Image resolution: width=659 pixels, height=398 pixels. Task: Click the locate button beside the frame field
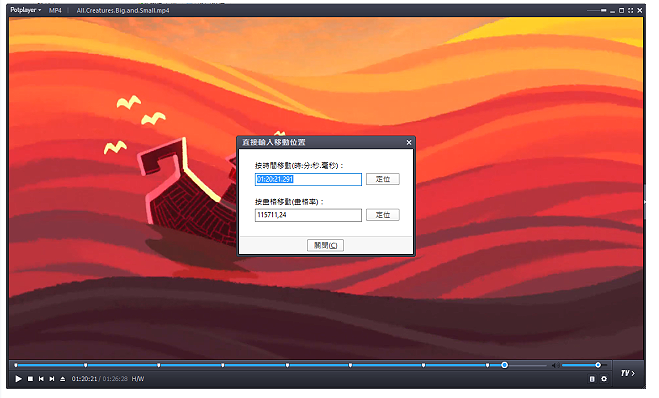point(382,215)
